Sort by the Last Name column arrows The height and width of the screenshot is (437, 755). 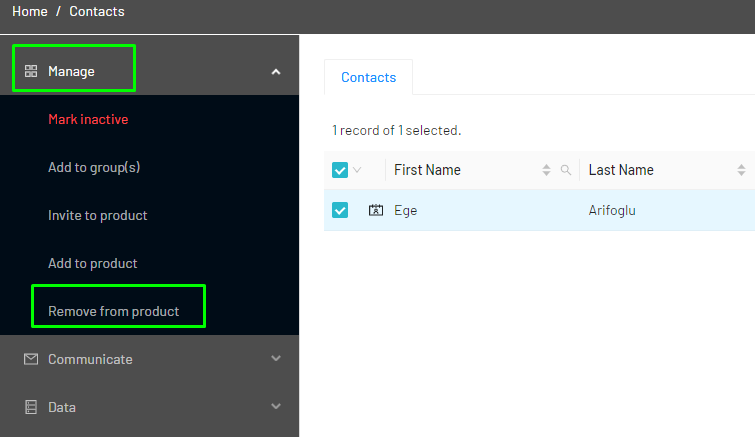pyautogui.click(x=741, y=170)
